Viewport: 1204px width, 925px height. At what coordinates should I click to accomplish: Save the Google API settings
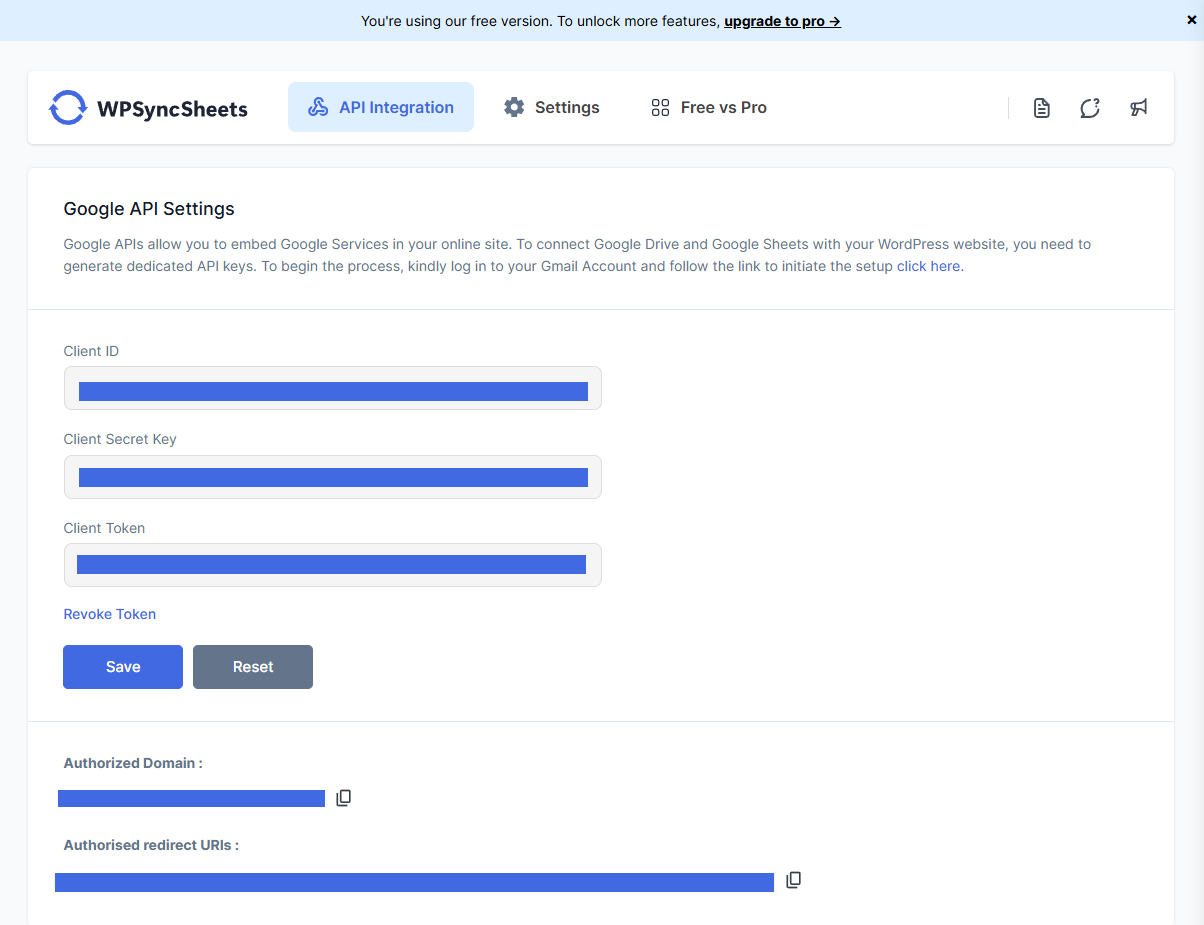click(x=123, y=667)
